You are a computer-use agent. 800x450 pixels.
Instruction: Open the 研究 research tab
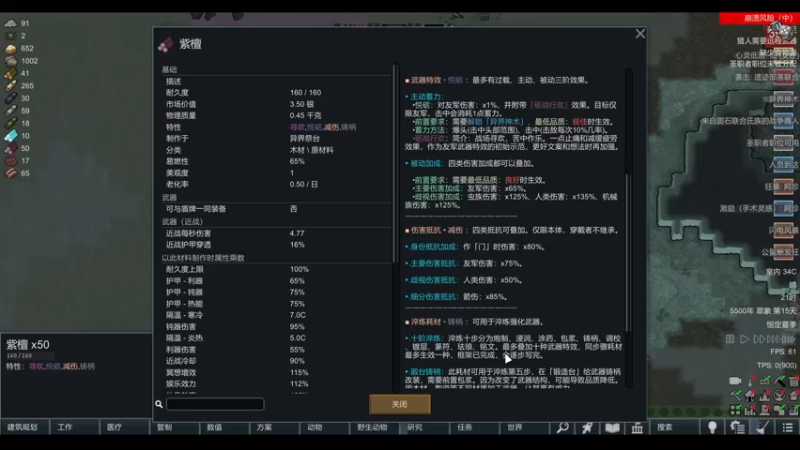pyautogui.click(x=424, y=427)
